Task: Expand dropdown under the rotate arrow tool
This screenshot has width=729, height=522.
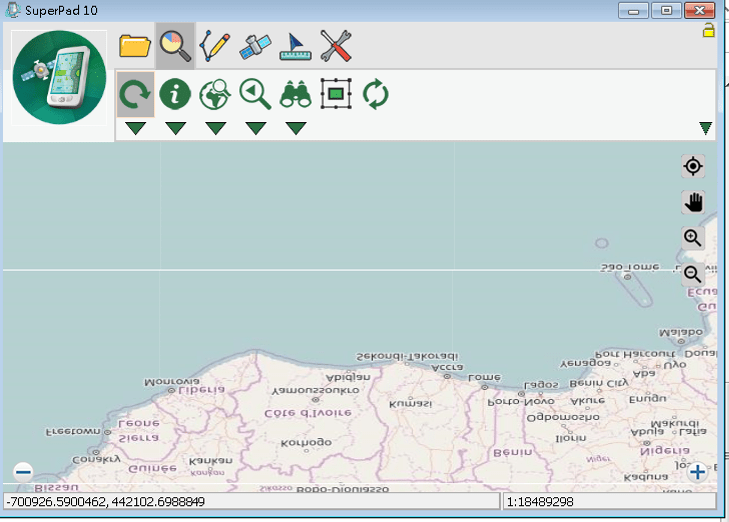Action: (x=135, y=128)
